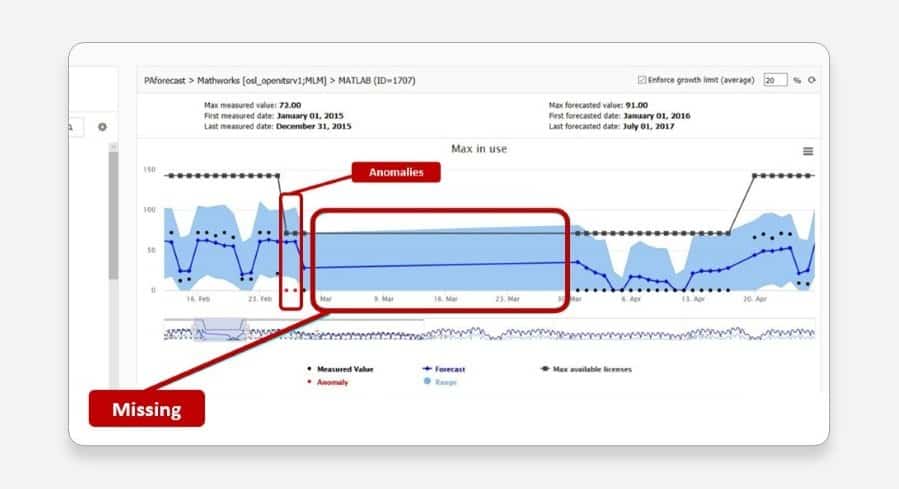The width and height of the screenshot is (899, 489).
Task: Select the Mathworks breadcrumb entry
Action: click(x=262, y=81)
